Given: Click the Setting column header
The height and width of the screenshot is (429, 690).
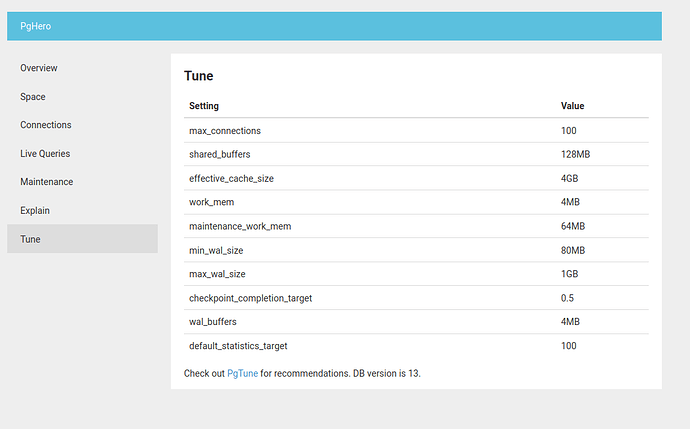Looking at the screenshot, I should pyautogui.click(x=204, y=106).
